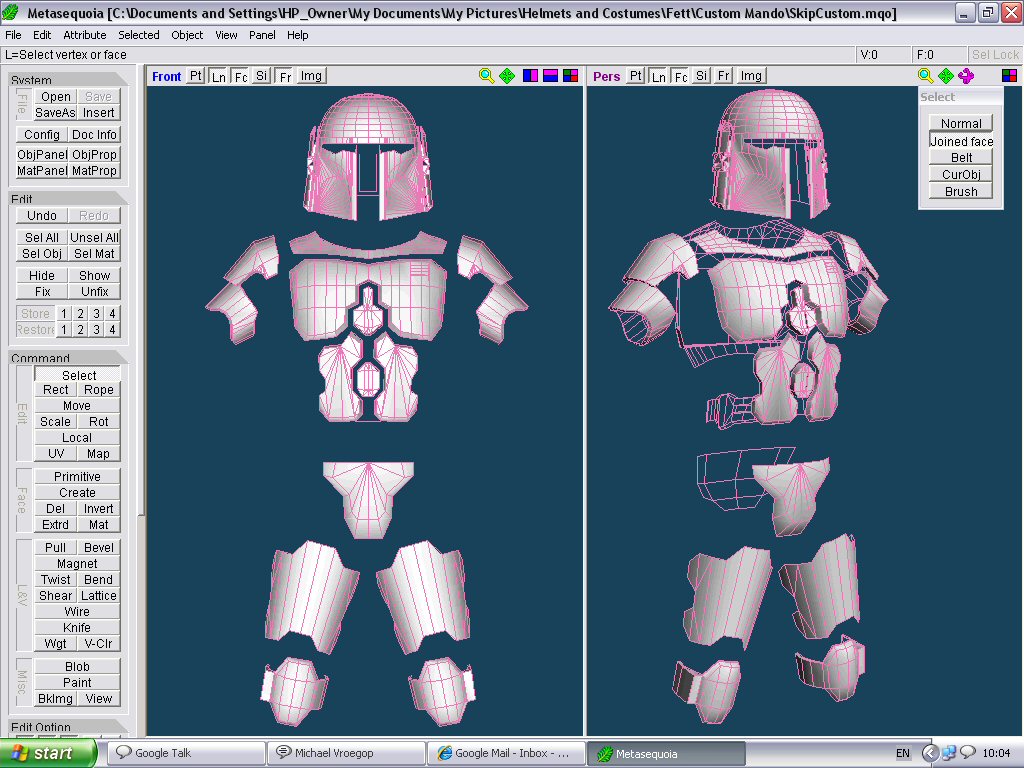Click the Windows flag on the start button
The width and height of the screenshot is (1024, 768).
tap(19, 753)
